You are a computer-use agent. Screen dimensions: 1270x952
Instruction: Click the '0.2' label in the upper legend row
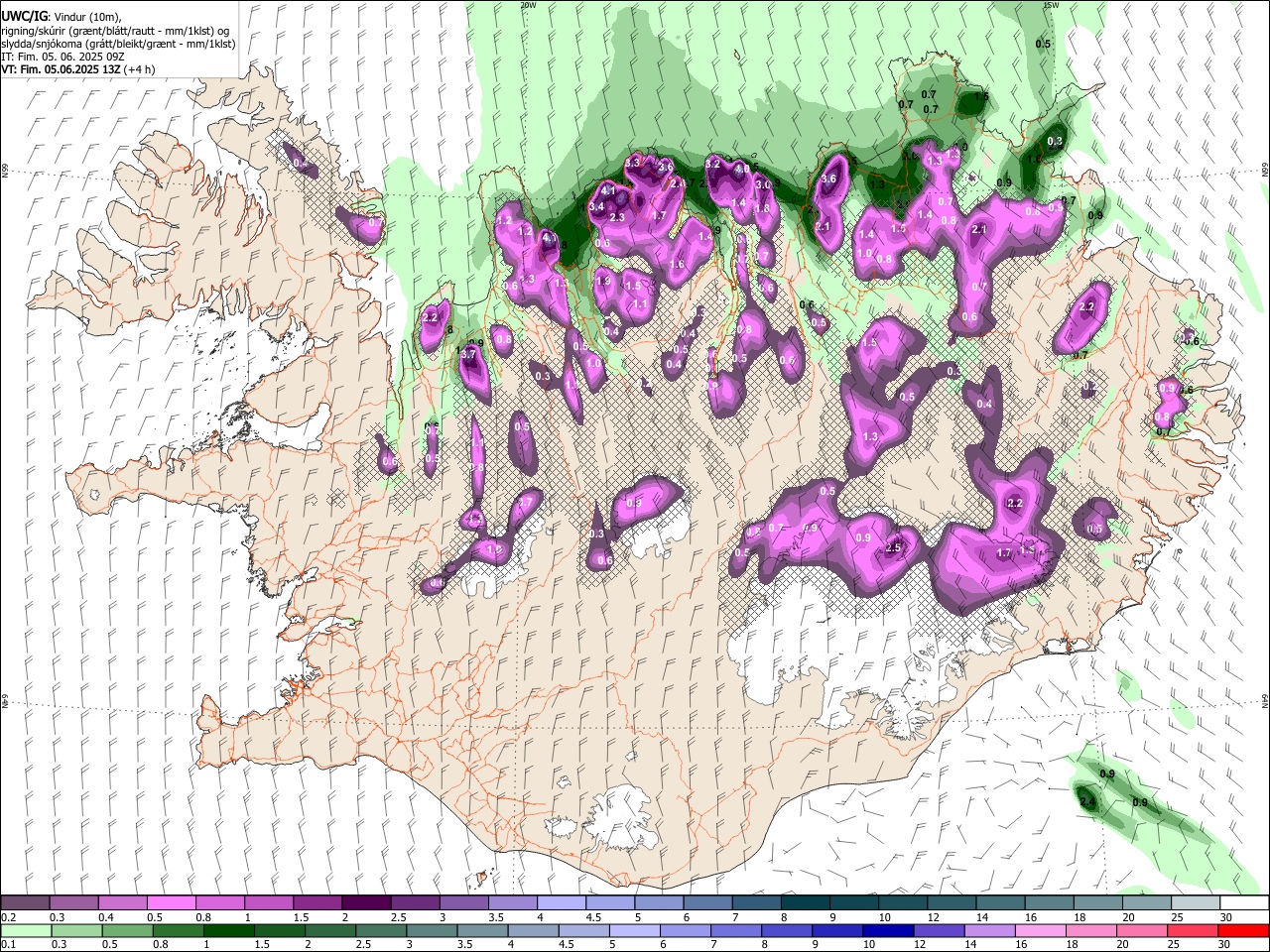(8, 917)
